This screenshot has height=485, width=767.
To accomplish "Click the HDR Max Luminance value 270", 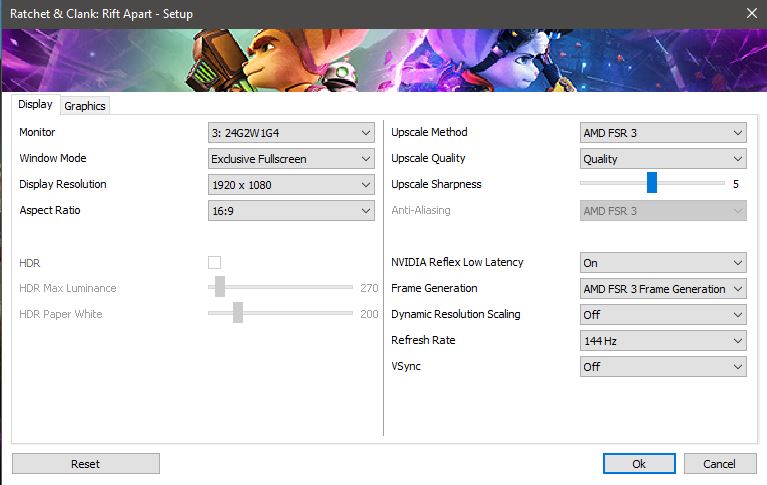I will coord(369,288).
